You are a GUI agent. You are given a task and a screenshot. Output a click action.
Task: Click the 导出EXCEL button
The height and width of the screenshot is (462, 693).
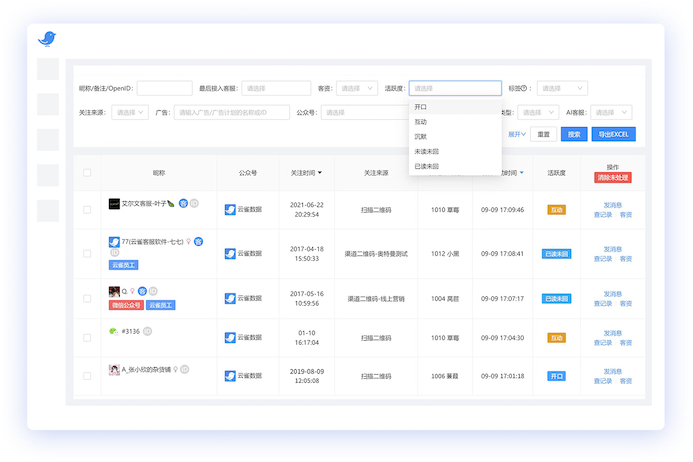coord(611,134)
